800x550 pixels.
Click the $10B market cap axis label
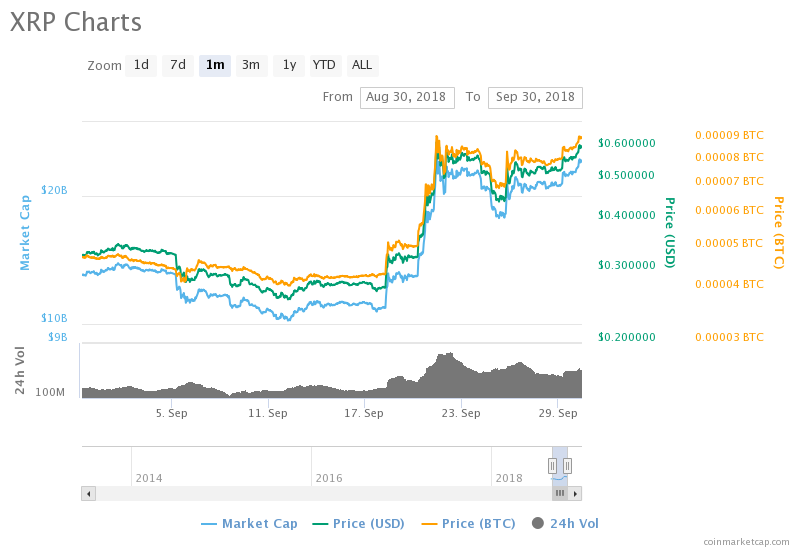tap(54, 318)
